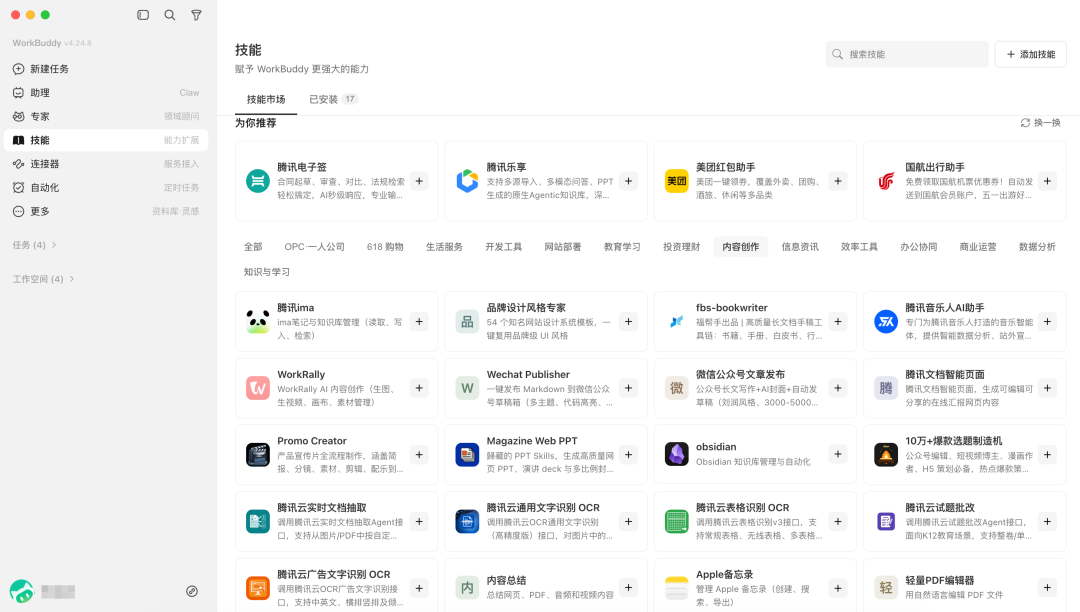
Task: Select the 内容创作 category
Action: [x=740, y=246]
